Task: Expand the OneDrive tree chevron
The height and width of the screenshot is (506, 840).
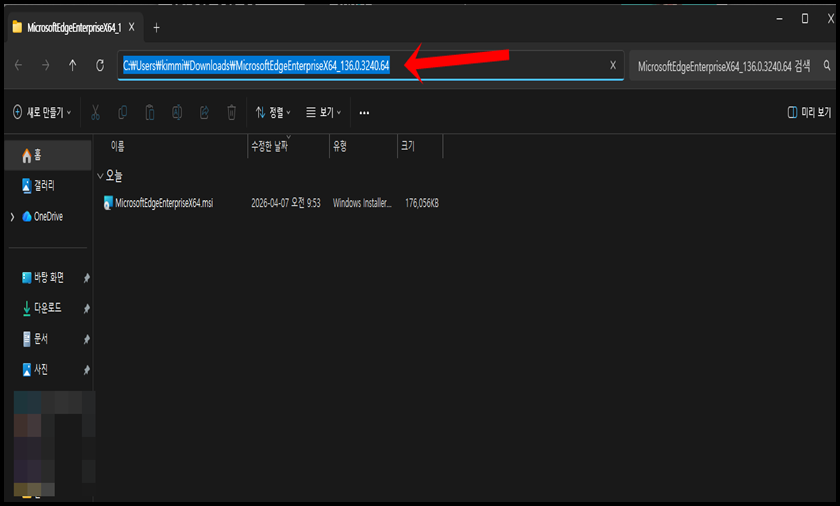Action: 12,217
